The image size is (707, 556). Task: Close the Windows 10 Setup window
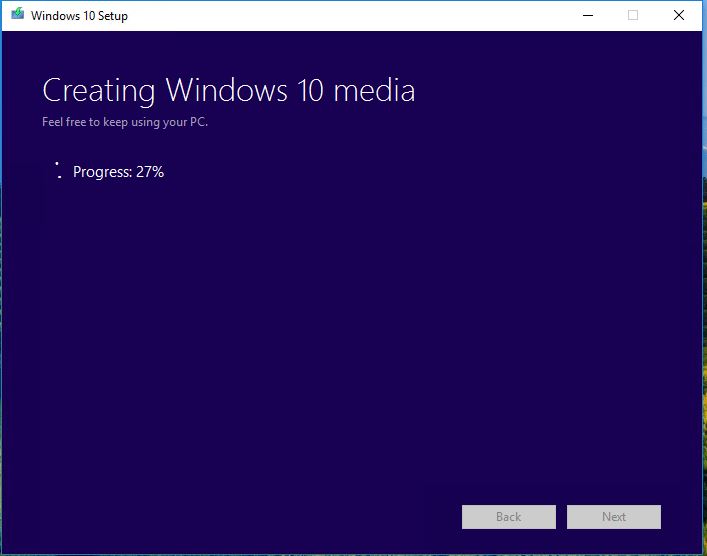(679, 15)
